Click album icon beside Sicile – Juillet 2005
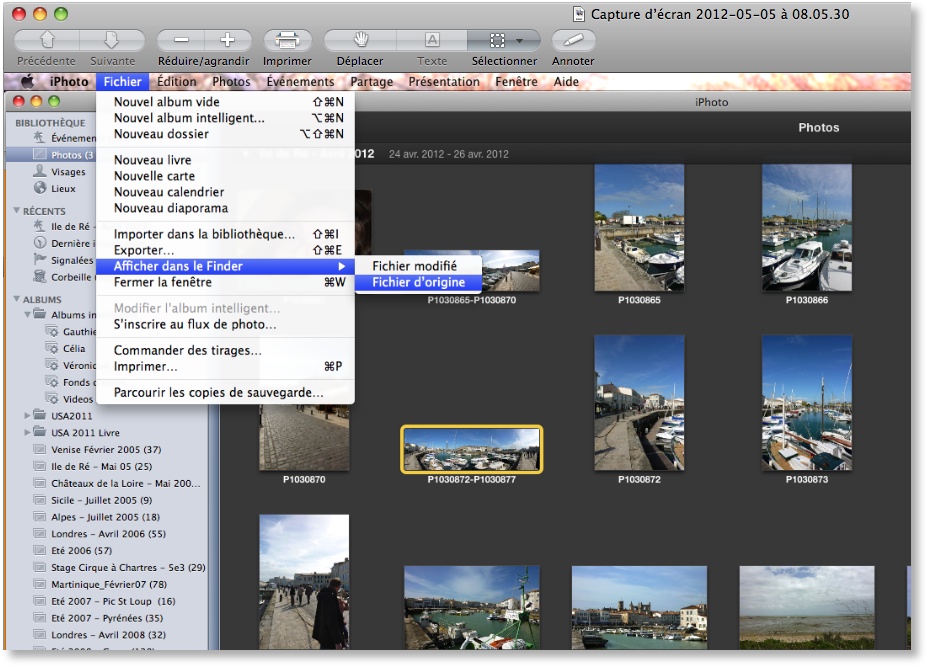928x668 pixels. (40, 500)
